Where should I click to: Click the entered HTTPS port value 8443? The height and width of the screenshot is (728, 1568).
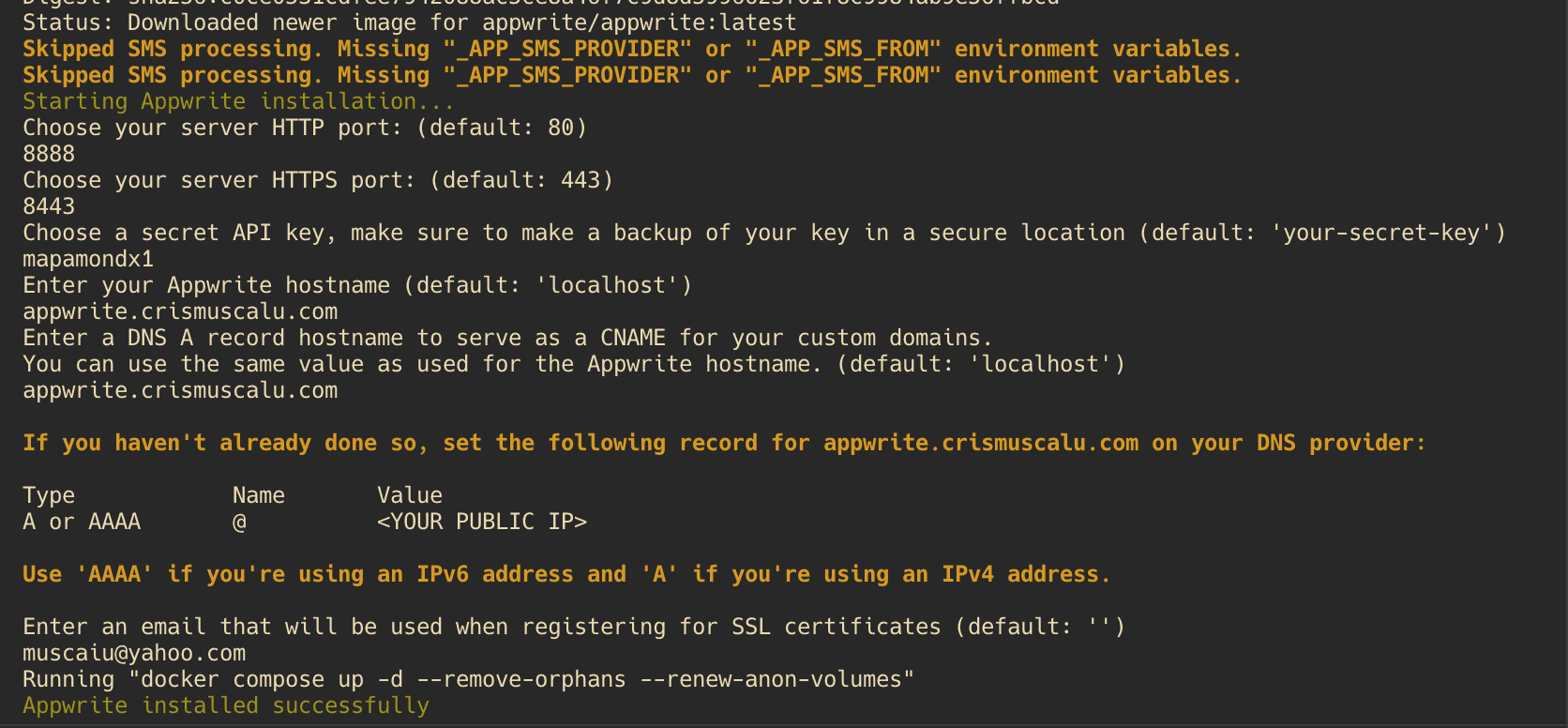coord(49,206)
